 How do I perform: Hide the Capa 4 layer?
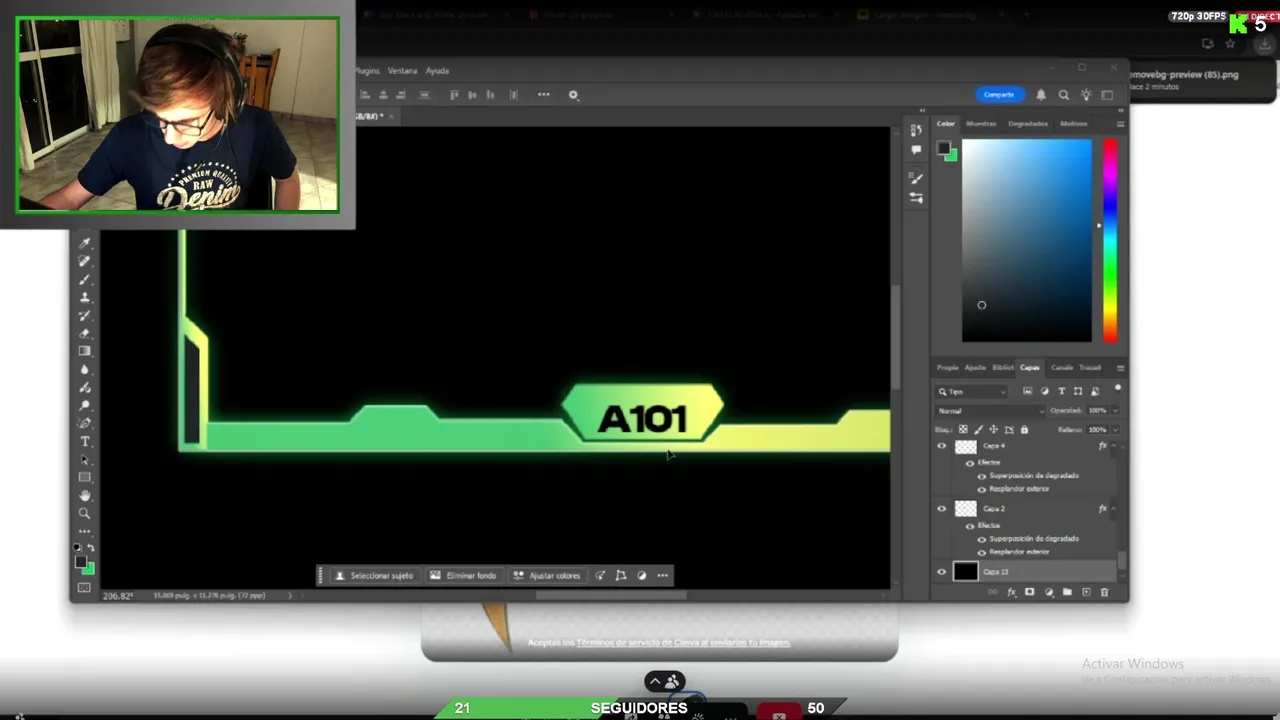[941, 446]
